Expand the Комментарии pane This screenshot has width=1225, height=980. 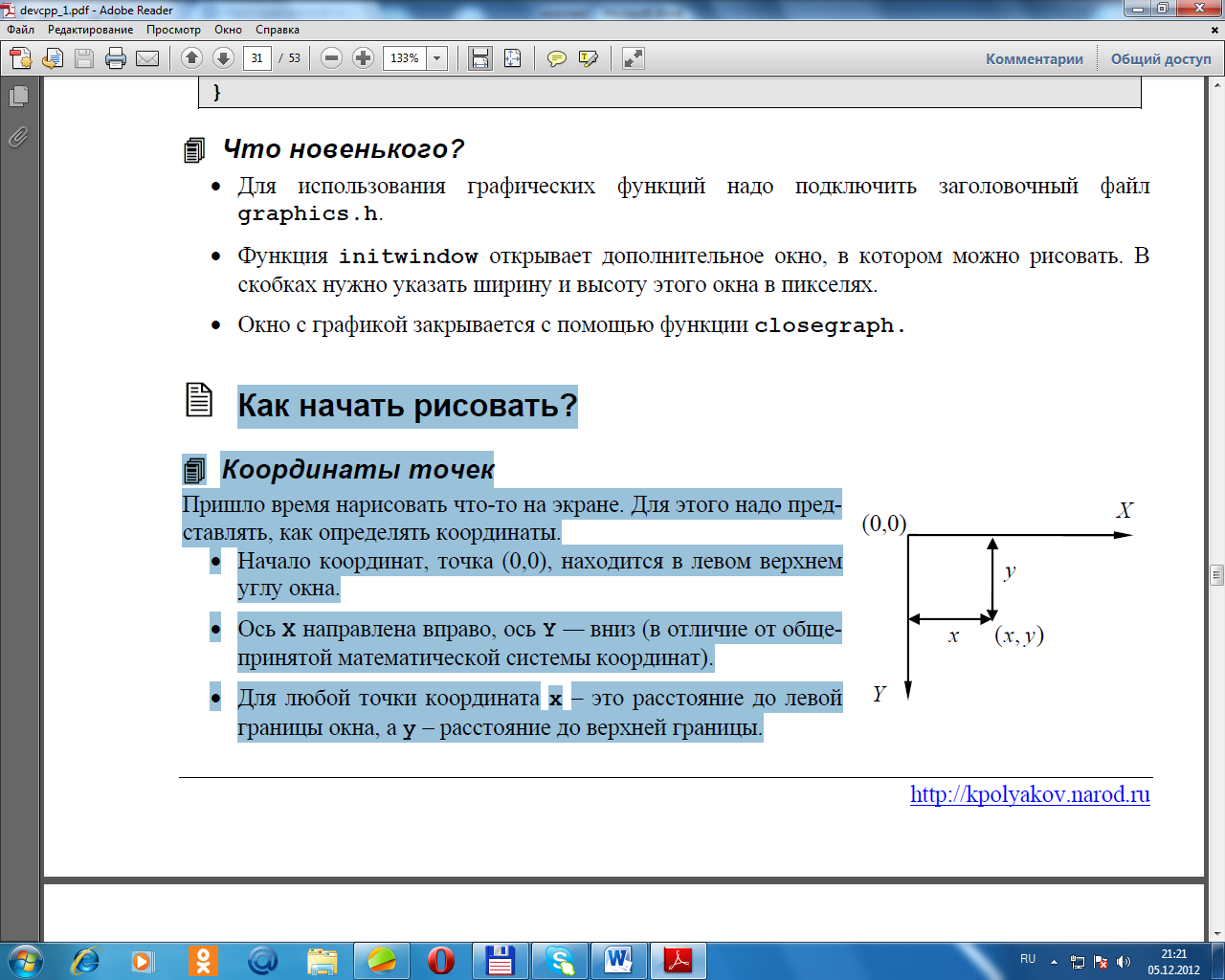1034,58
